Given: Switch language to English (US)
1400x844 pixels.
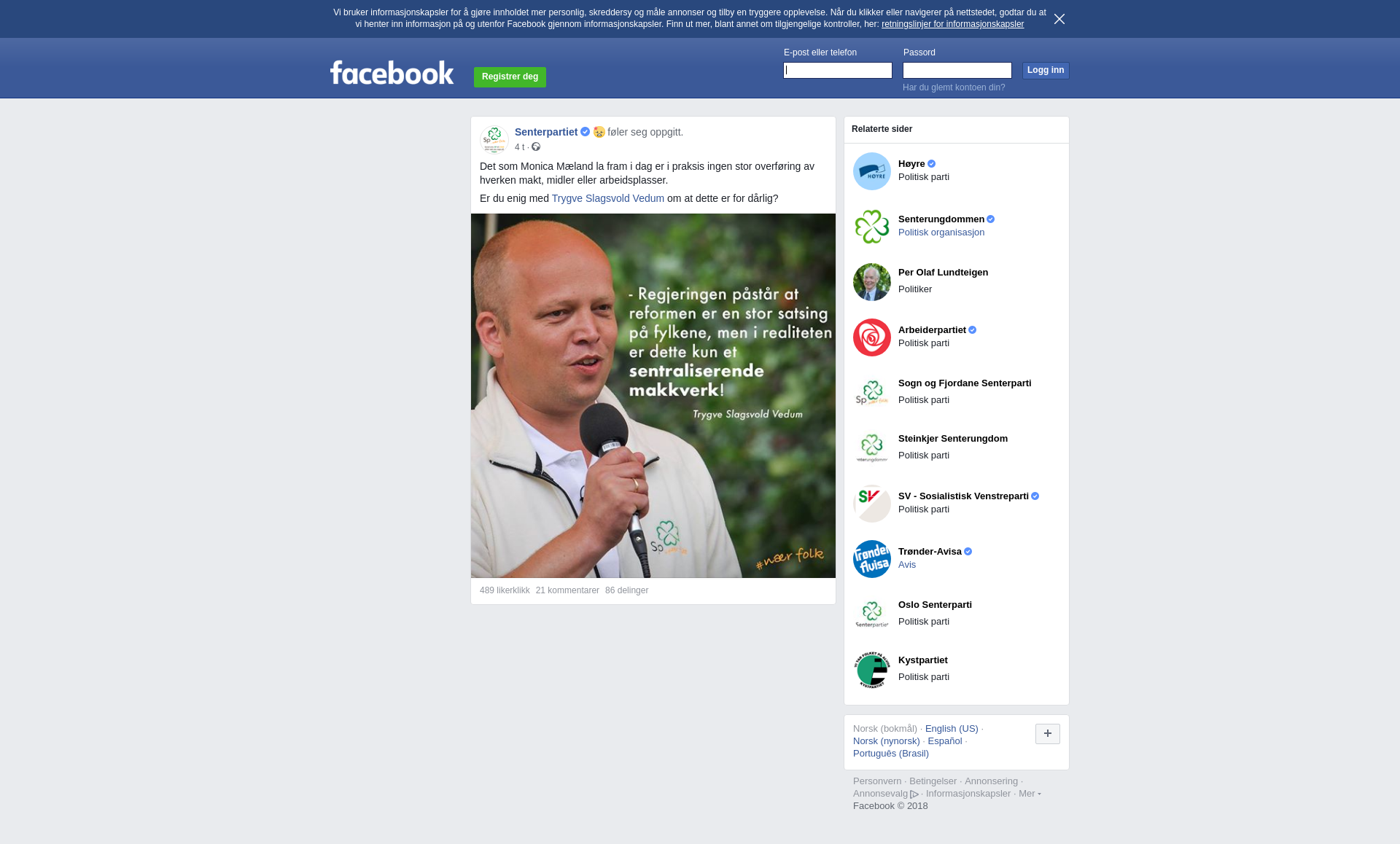Looking at the screenshot, I should click(952, 729).
